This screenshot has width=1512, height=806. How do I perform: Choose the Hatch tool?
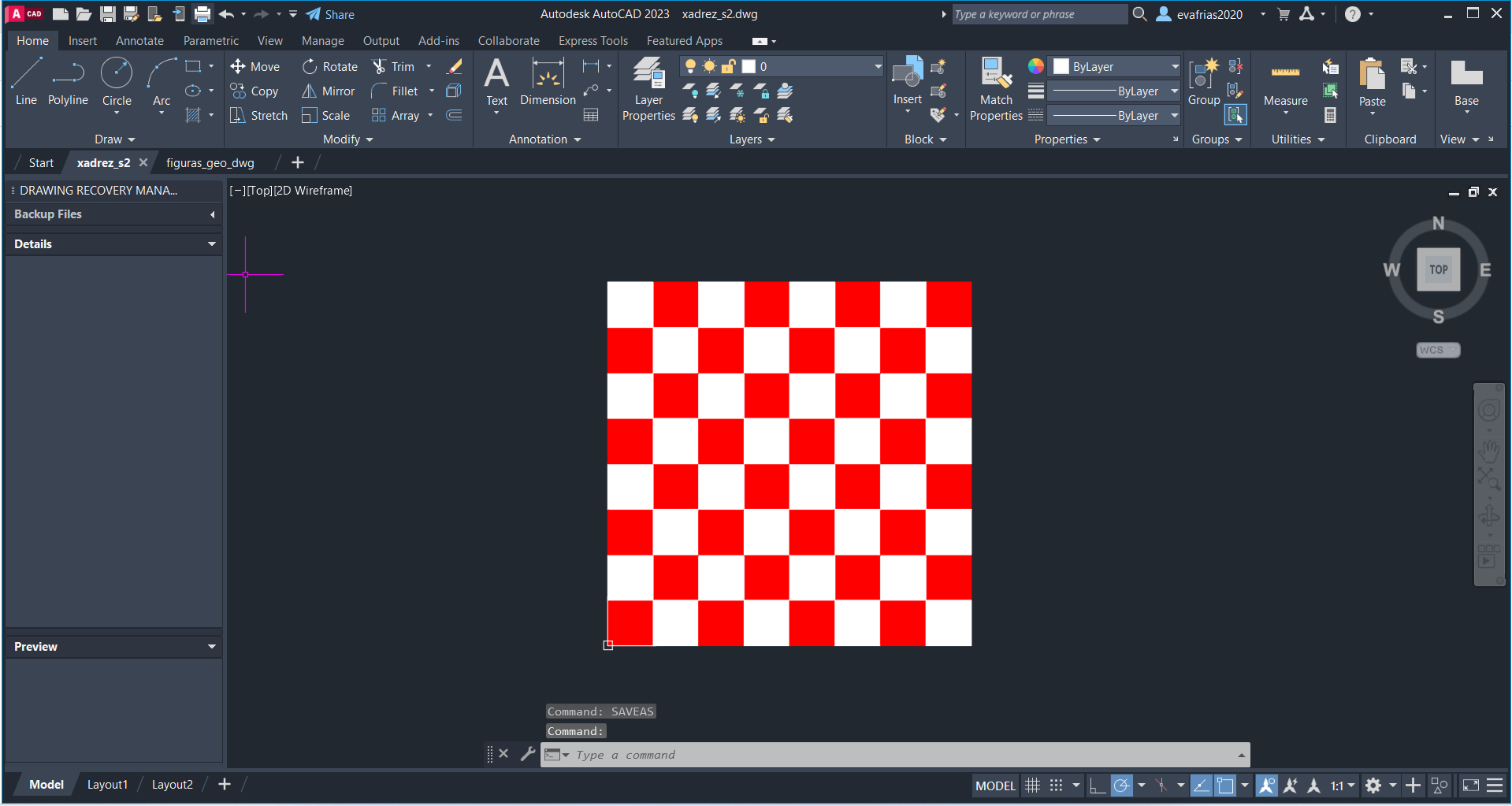click(193, 115)
